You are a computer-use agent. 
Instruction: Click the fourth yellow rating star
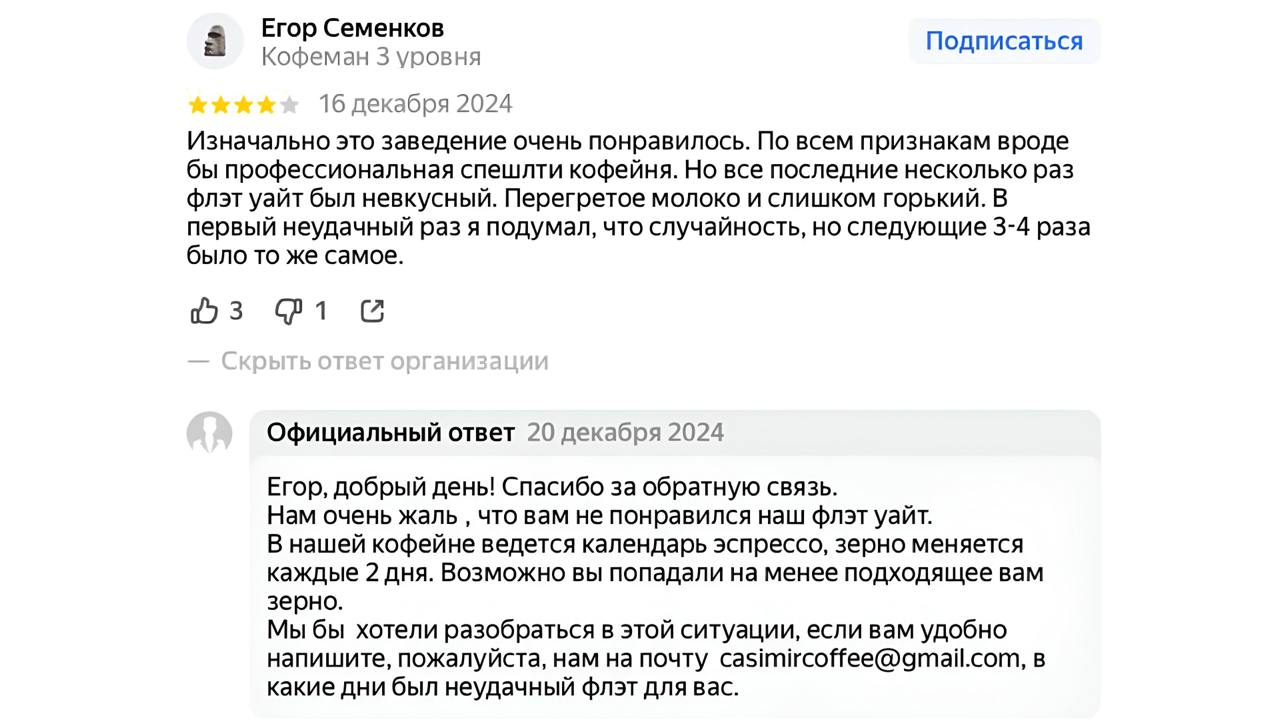pyautogui.click(x=267, y=104)
